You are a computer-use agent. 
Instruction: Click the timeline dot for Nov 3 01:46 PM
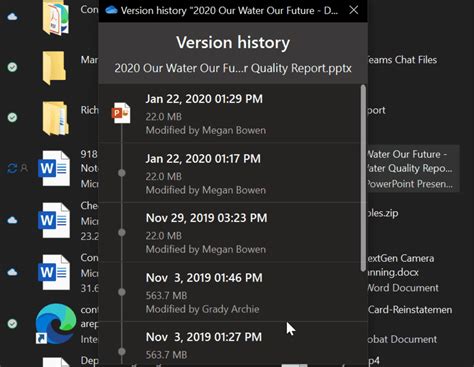(x=122, y=292)
